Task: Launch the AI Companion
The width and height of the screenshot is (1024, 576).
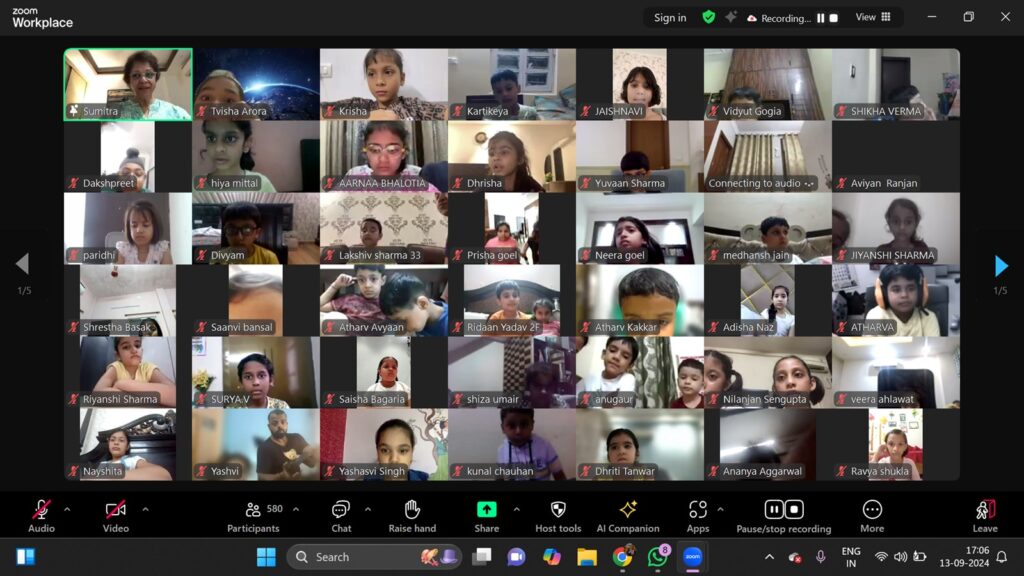Action: (628, 511)
